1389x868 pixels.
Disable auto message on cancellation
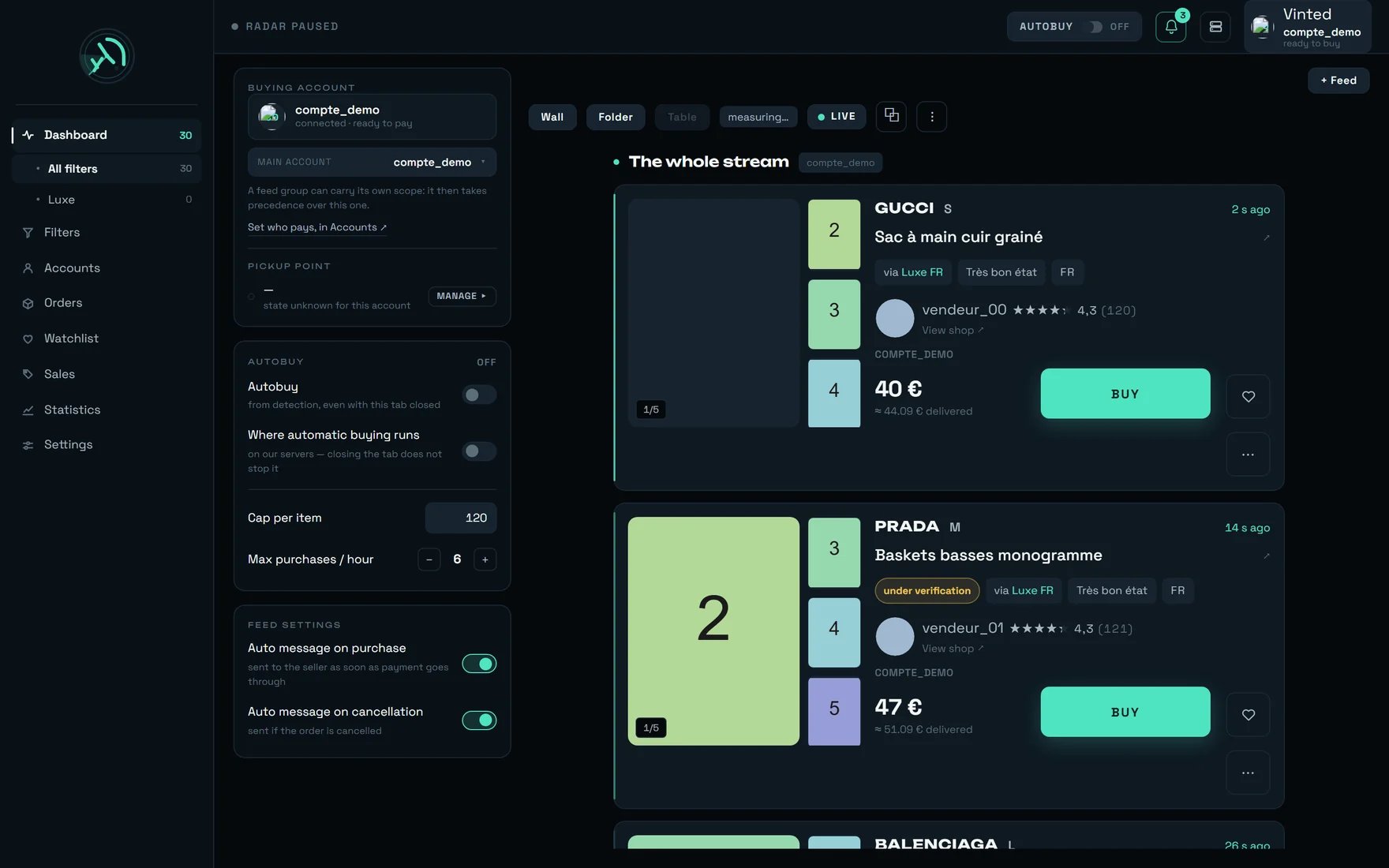click(479, 720)
